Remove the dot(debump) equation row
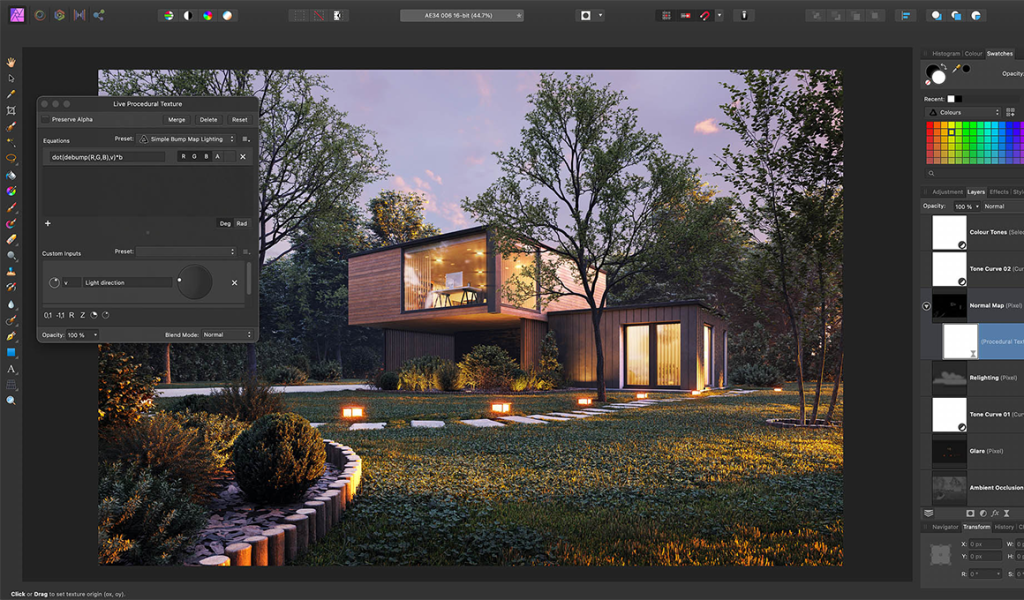 [x=243, y=157]
